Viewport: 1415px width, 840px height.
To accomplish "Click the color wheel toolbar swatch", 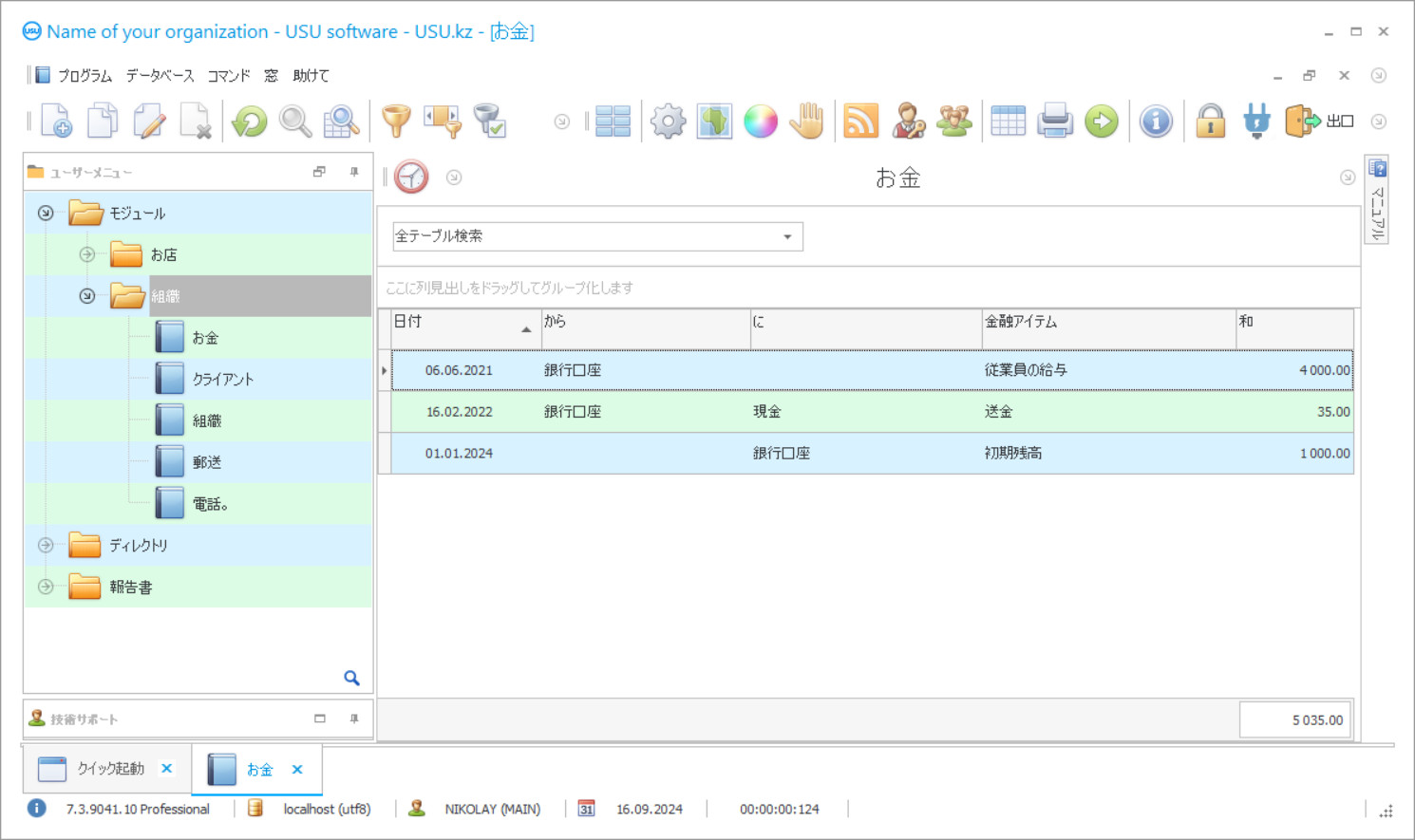I will tap(761, 121).
